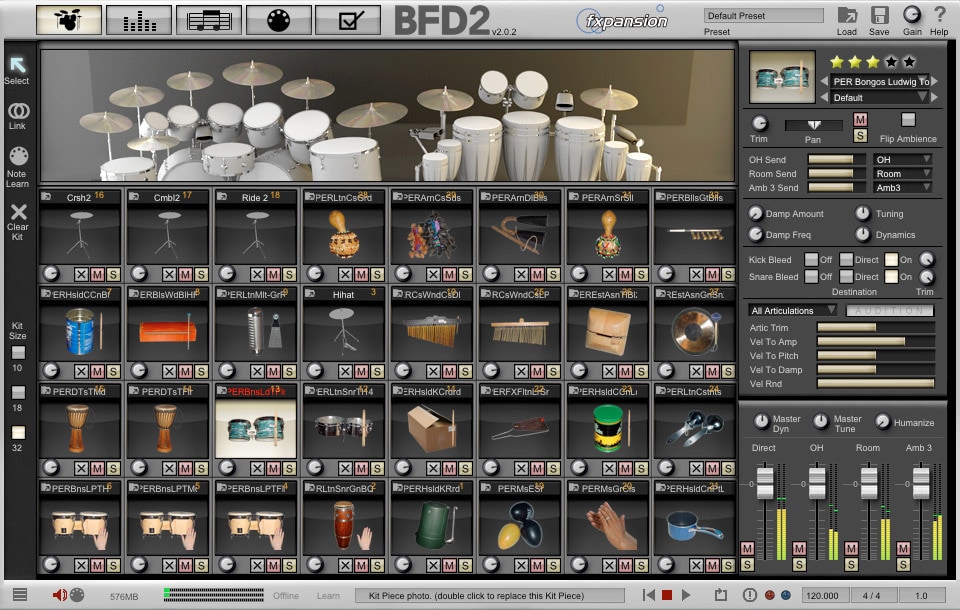
Task: Open the Room Send output dropdown
Action: (902, 173)
